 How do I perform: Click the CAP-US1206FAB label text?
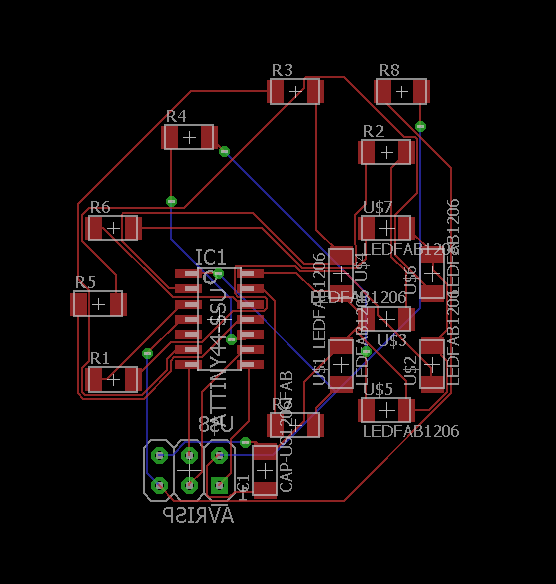286,431
